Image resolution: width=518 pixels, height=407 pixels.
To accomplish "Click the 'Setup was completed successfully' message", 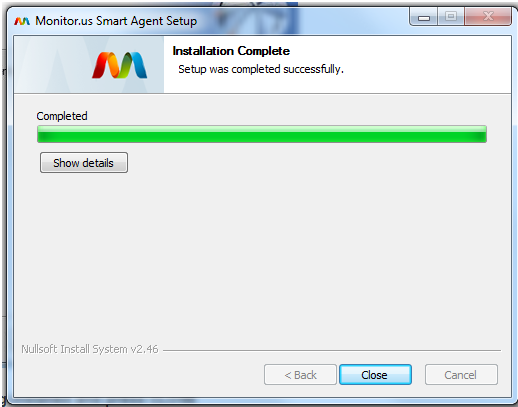I will pos(261,69).
